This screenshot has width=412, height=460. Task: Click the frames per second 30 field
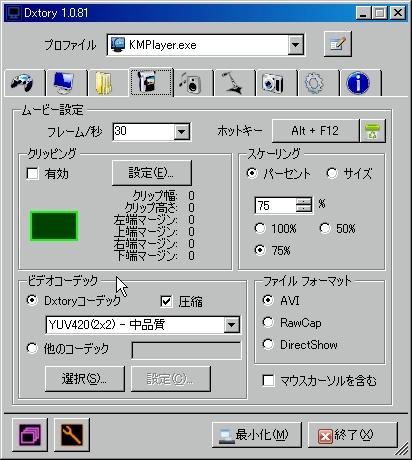[x=144, y=131]
